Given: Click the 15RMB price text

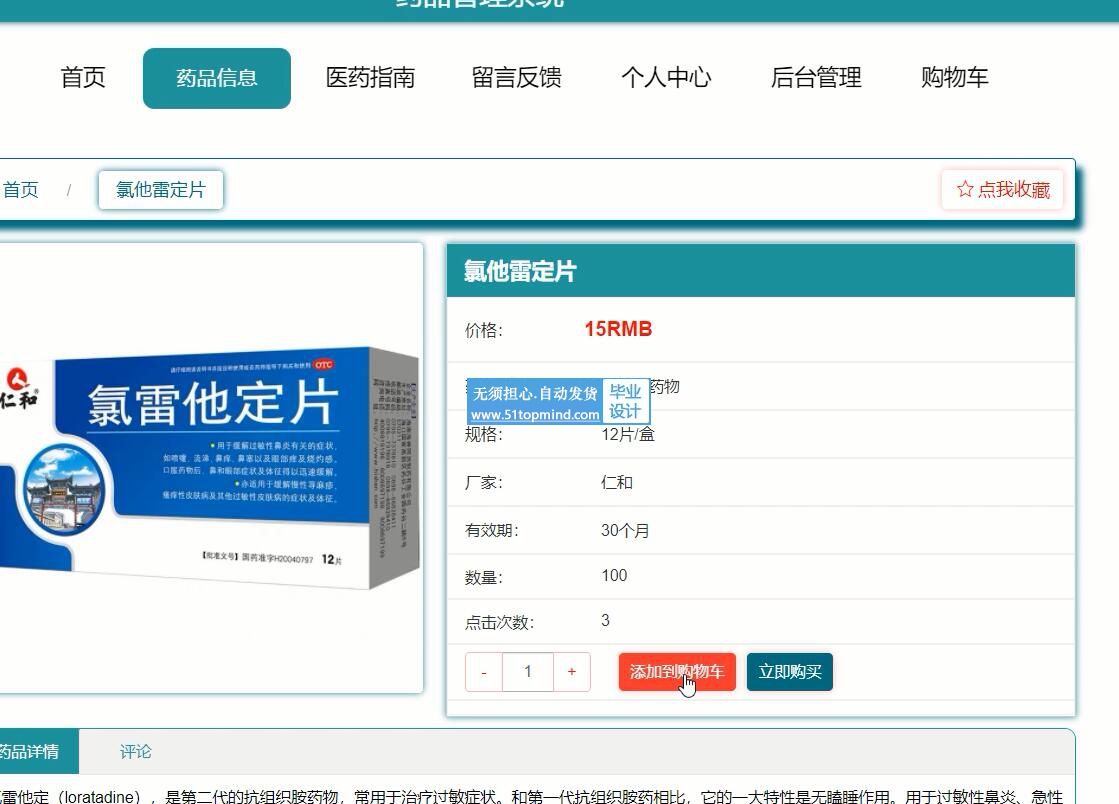Looking at the screenshot, I should (618, 329).
